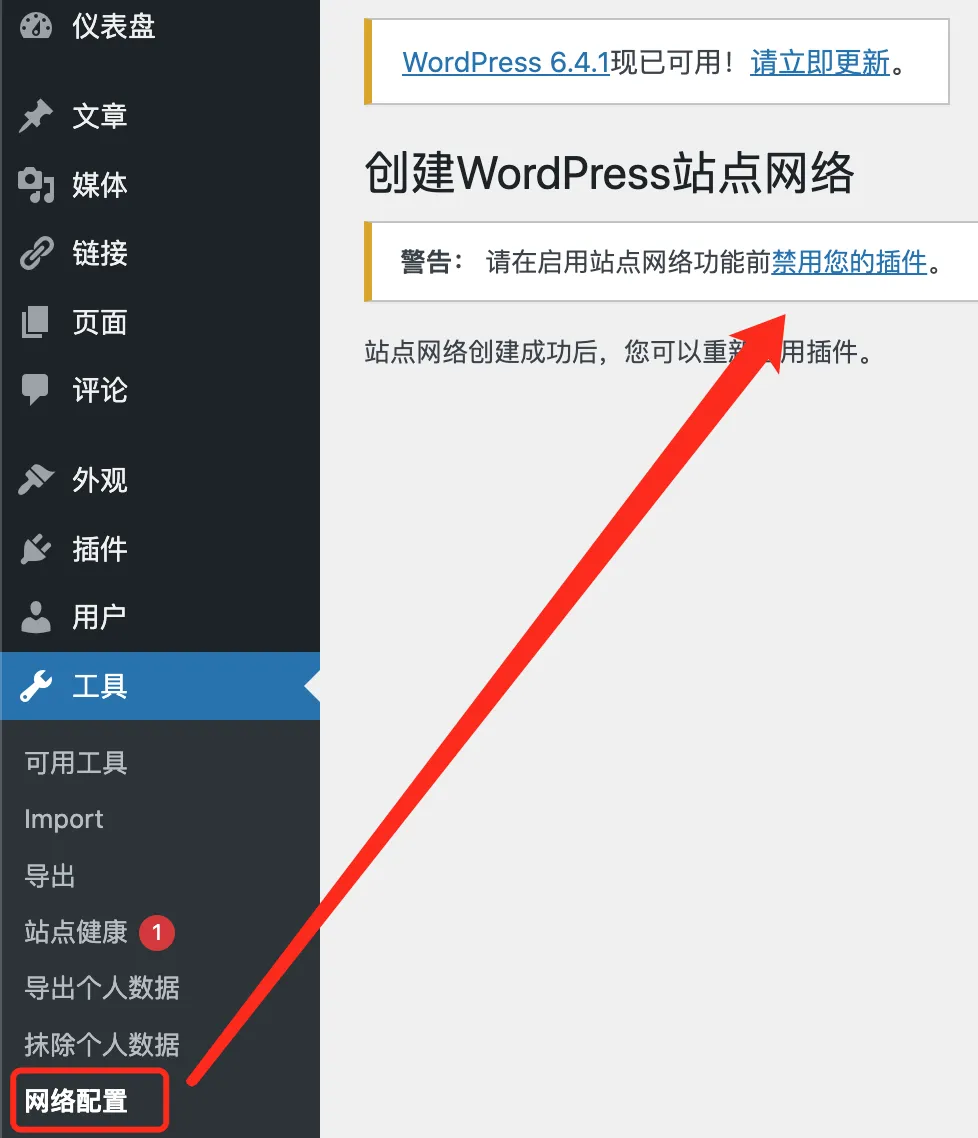Open the 网络配置 submenu item
Image resolution: width=978 pixels, height=1138 pixels.
point(76,1101)
